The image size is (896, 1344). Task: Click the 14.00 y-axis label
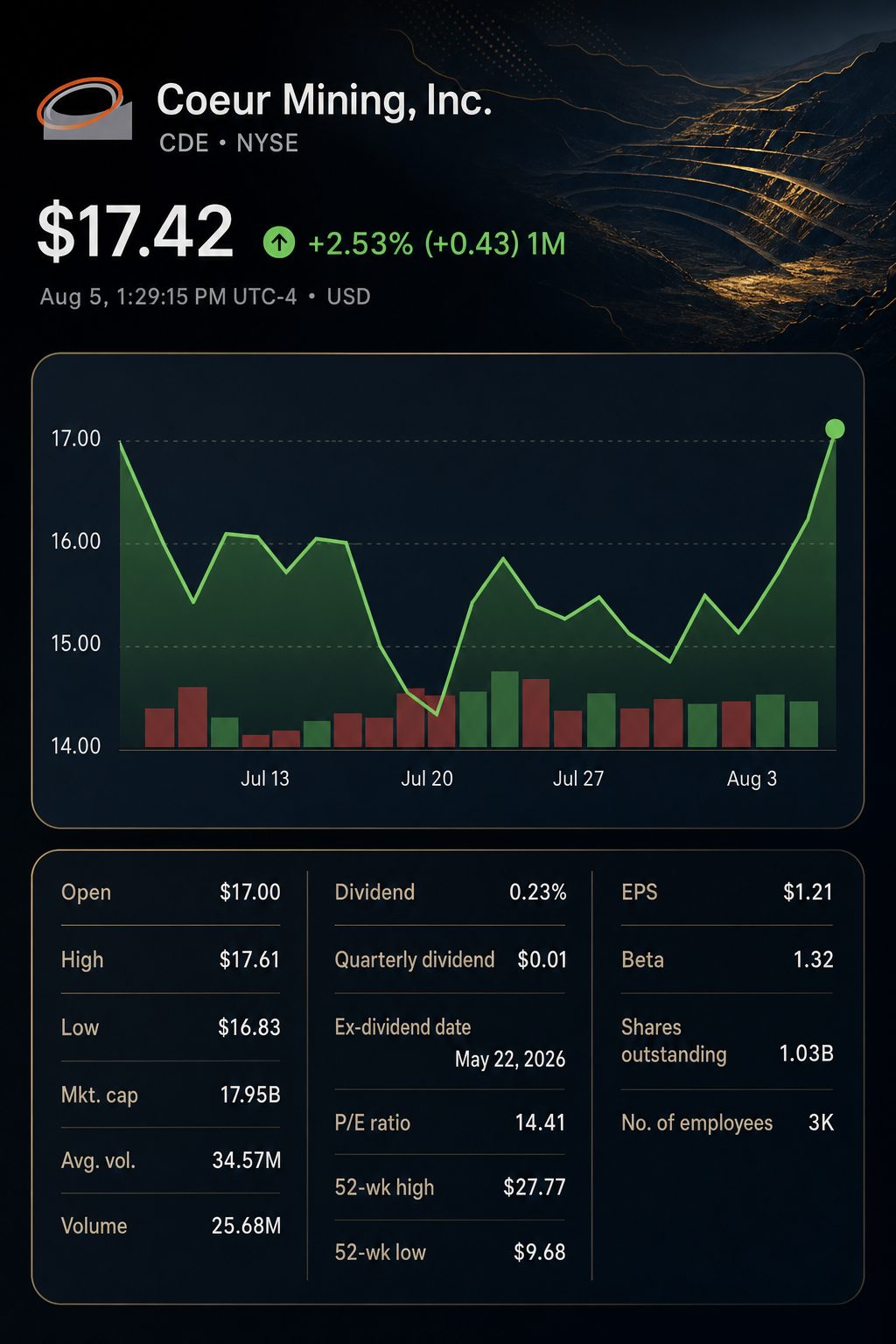pos(76,746)
